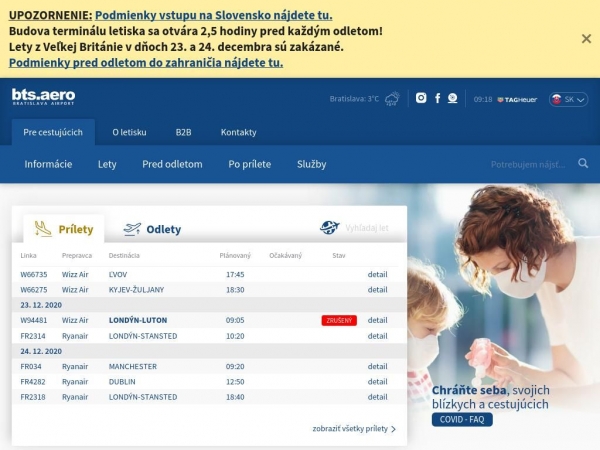This screenshot has height=450, width=600.
Task: Open Podmienky vstupu na Slovensko link
Action: [214, 15]
